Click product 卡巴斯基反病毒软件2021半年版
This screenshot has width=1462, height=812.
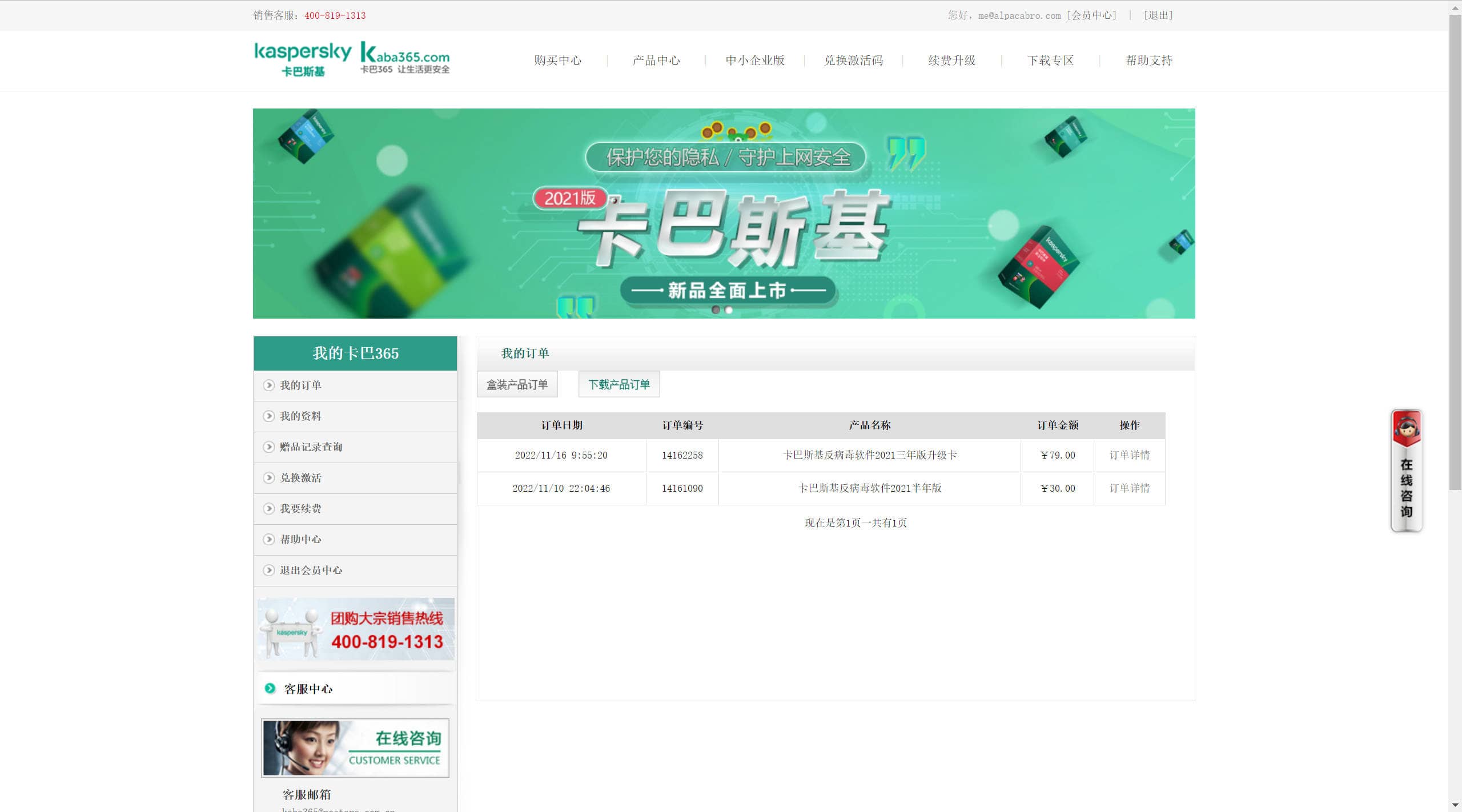870,488
